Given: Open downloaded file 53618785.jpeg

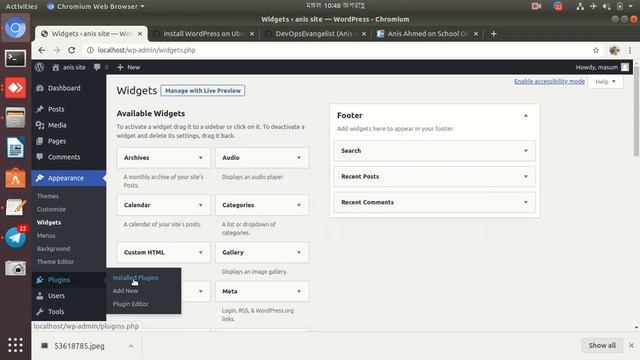Looking at the screenshot, I should pyautogui.click(x=79, y=346).
